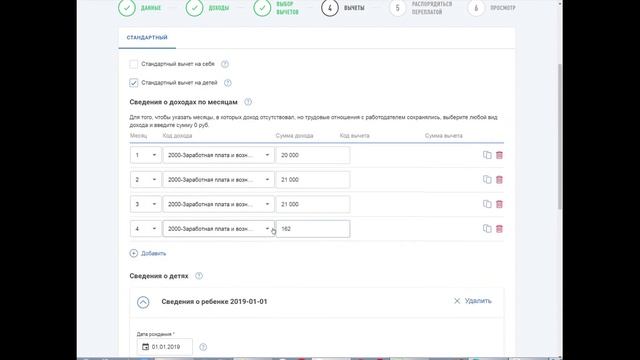Copy the month 3 income row
640x360 pixels.
[x=487, y=204]
